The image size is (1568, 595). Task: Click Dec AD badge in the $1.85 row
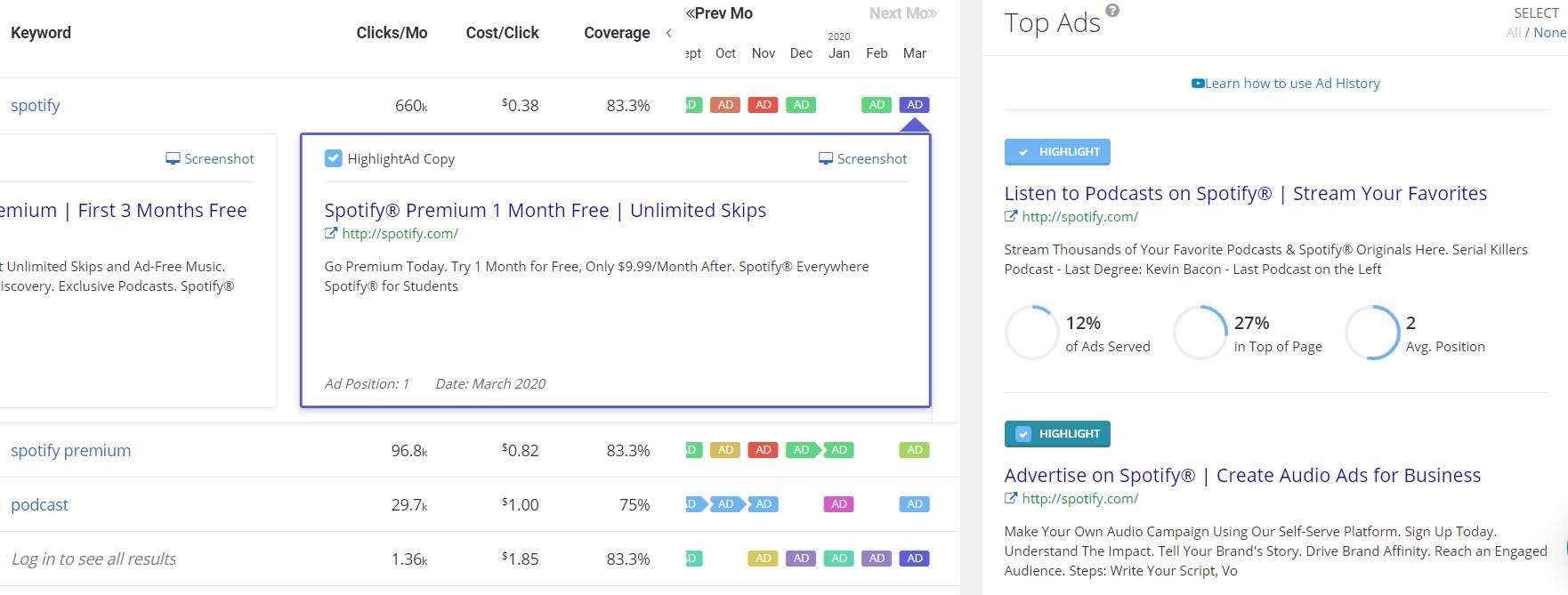point(802,559)
